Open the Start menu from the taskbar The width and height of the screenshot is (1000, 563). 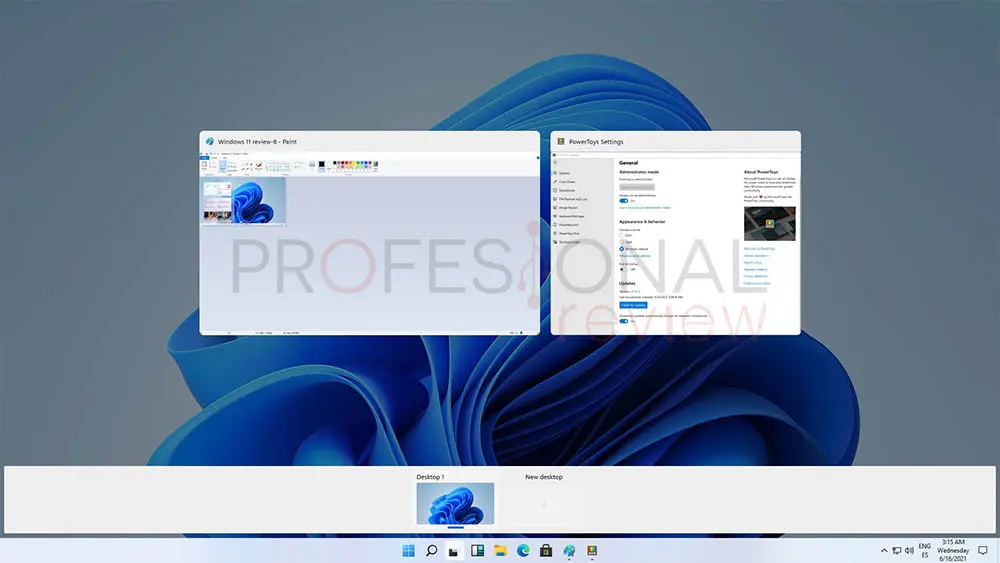(409, 550)
